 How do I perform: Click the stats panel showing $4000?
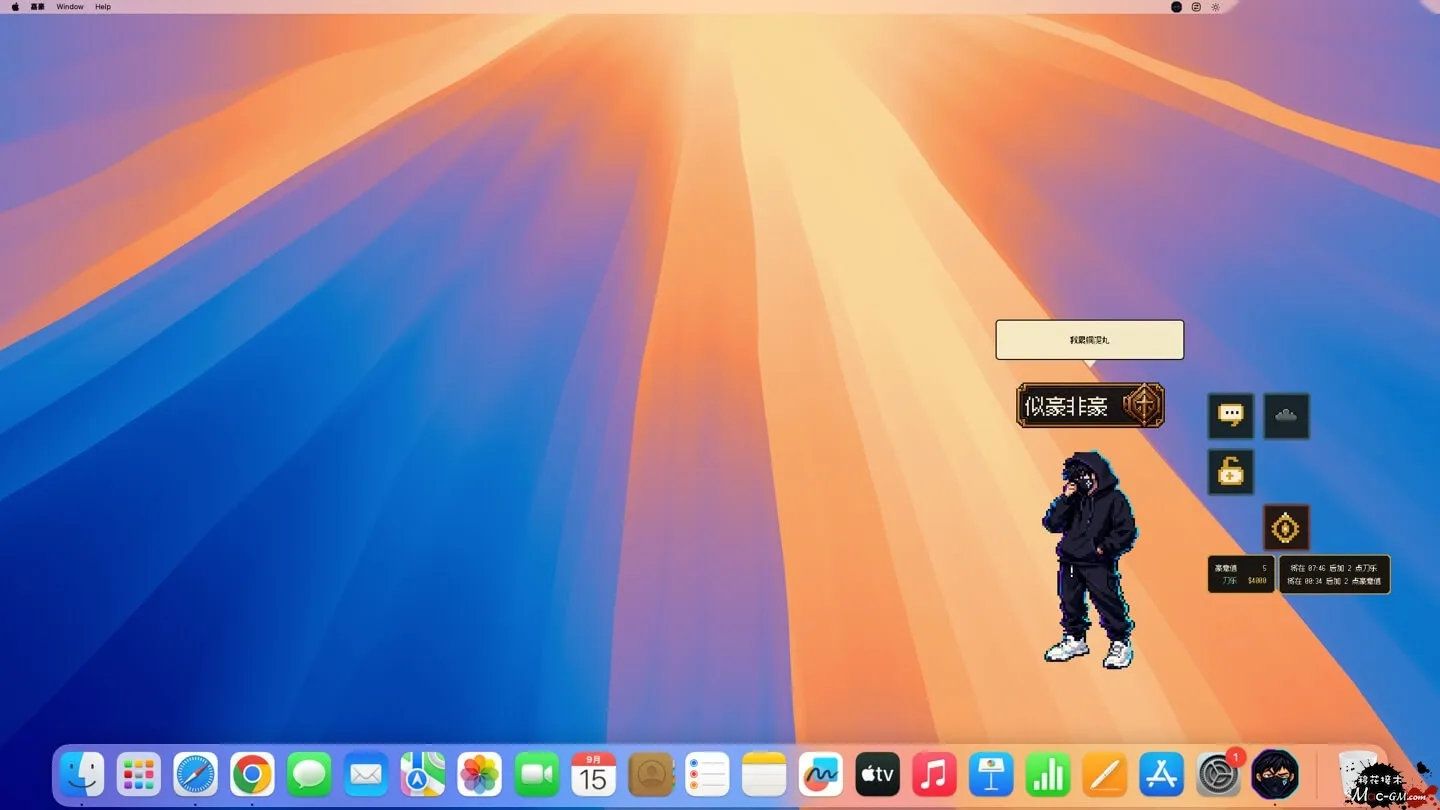click(x=1241, y=574)
